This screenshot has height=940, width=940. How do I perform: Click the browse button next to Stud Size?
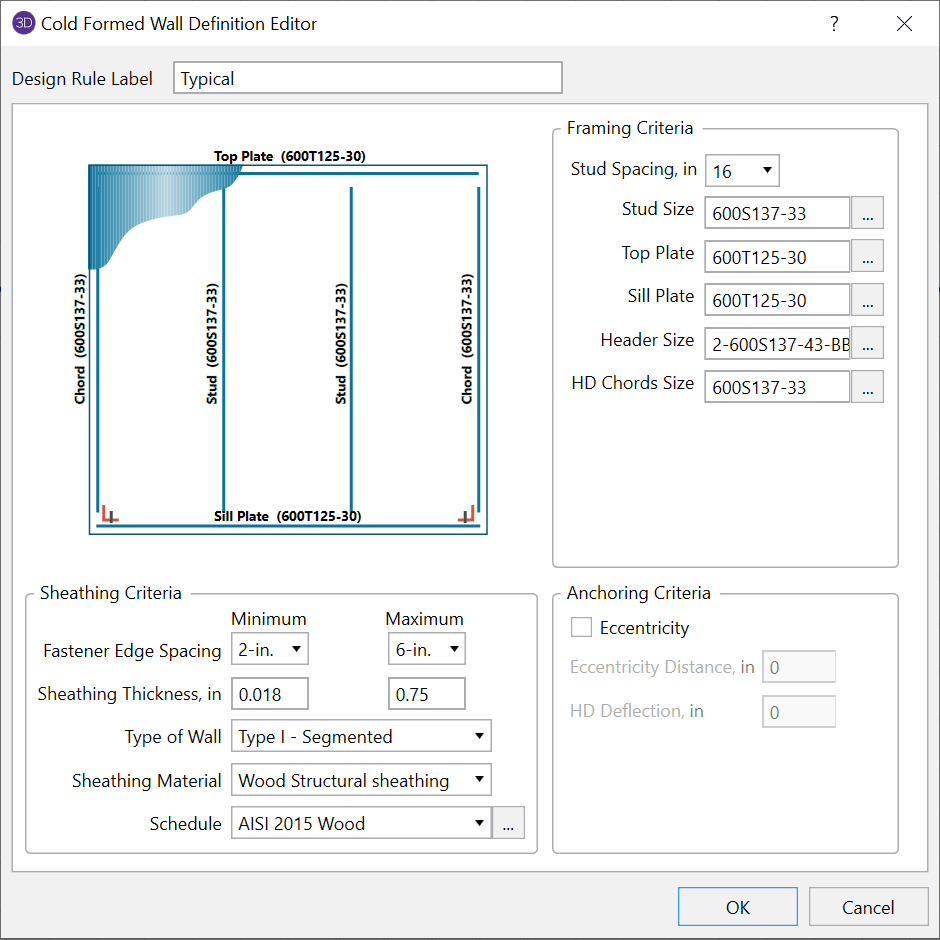867,213
